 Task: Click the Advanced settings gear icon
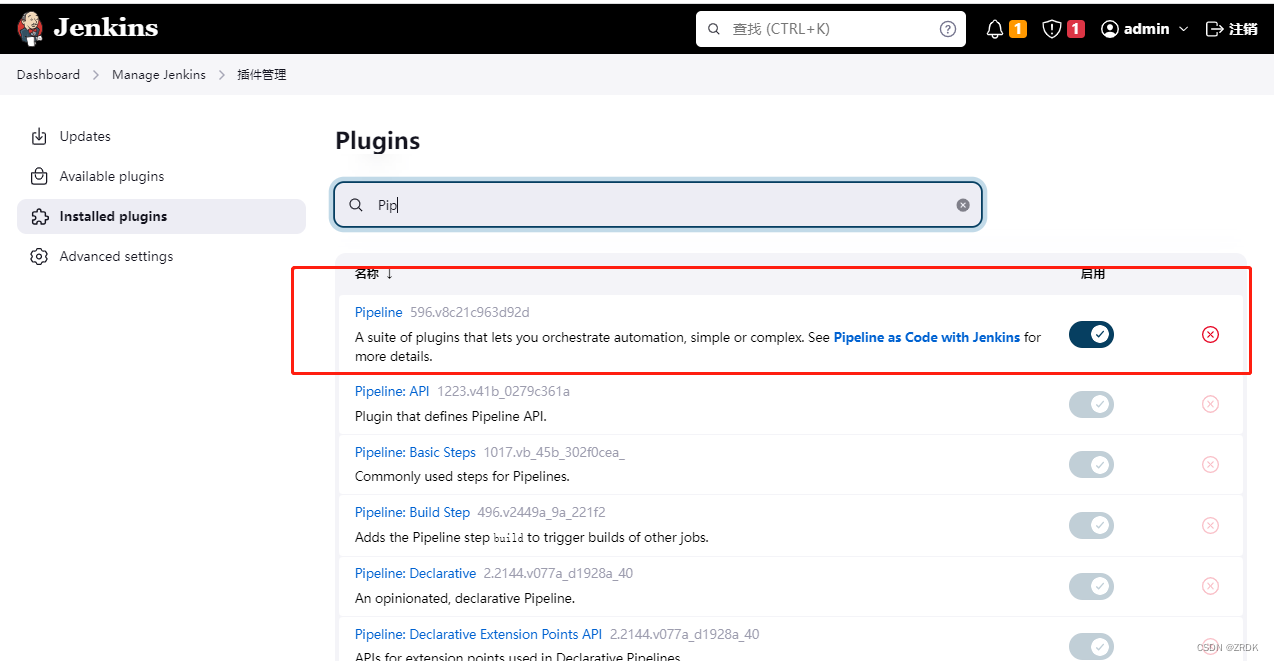tap(39, 256)
